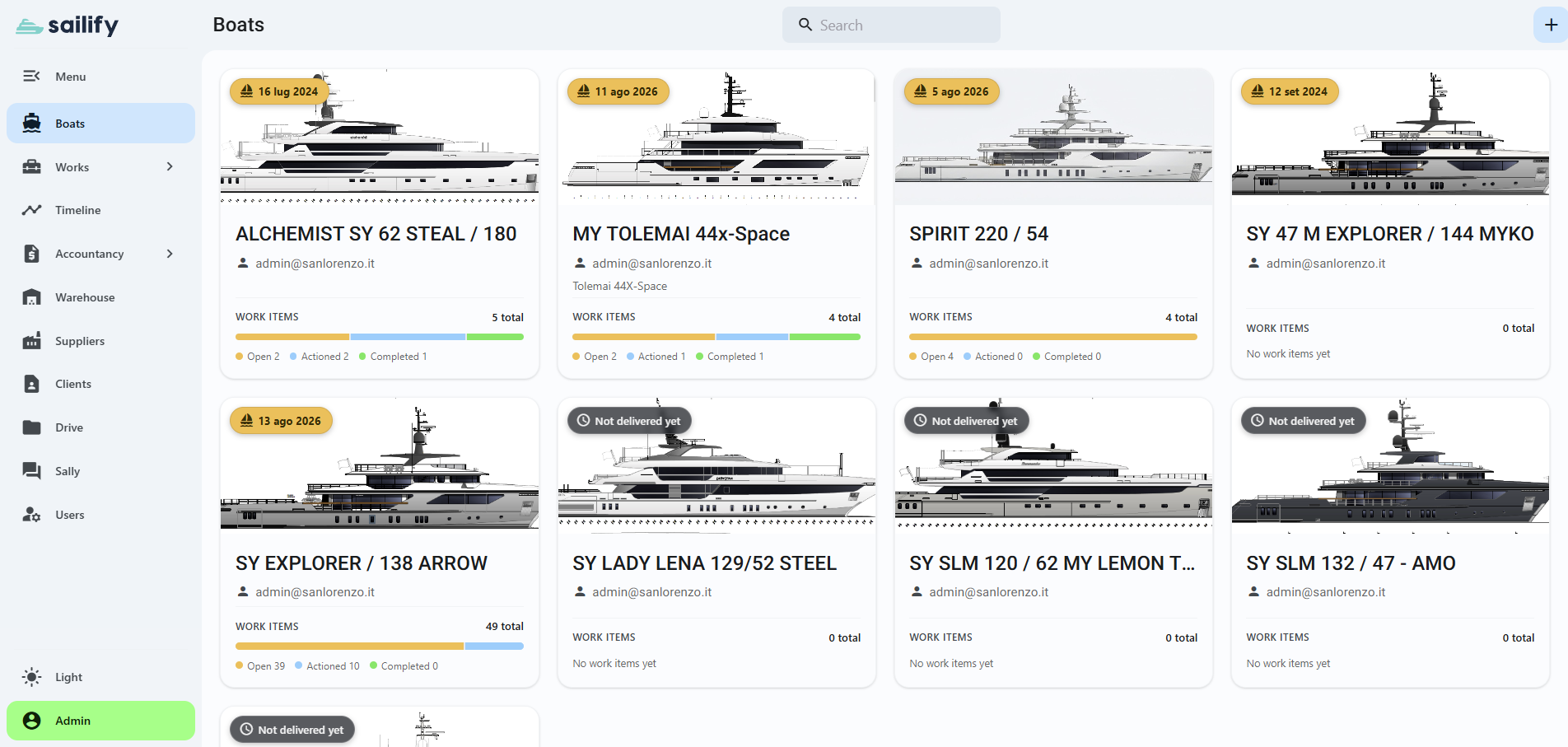Open SY SLM 132 / 47 - AMO title

(x=1351, y=563)
